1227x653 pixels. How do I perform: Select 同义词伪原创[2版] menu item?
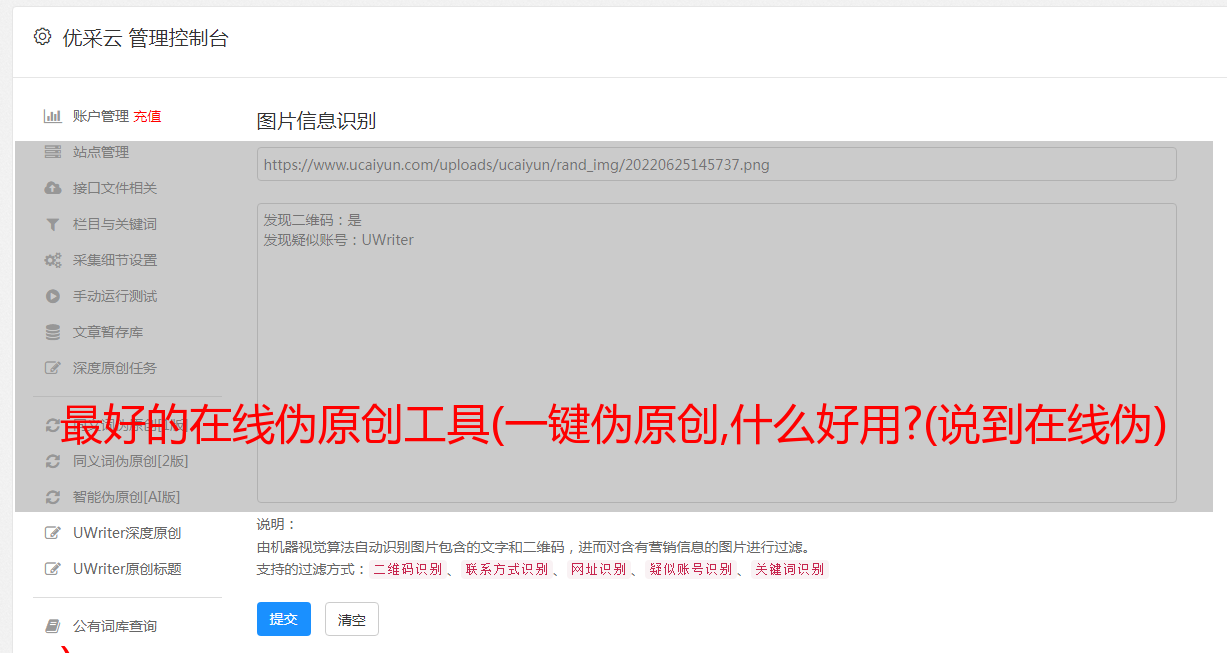[131, 461]
